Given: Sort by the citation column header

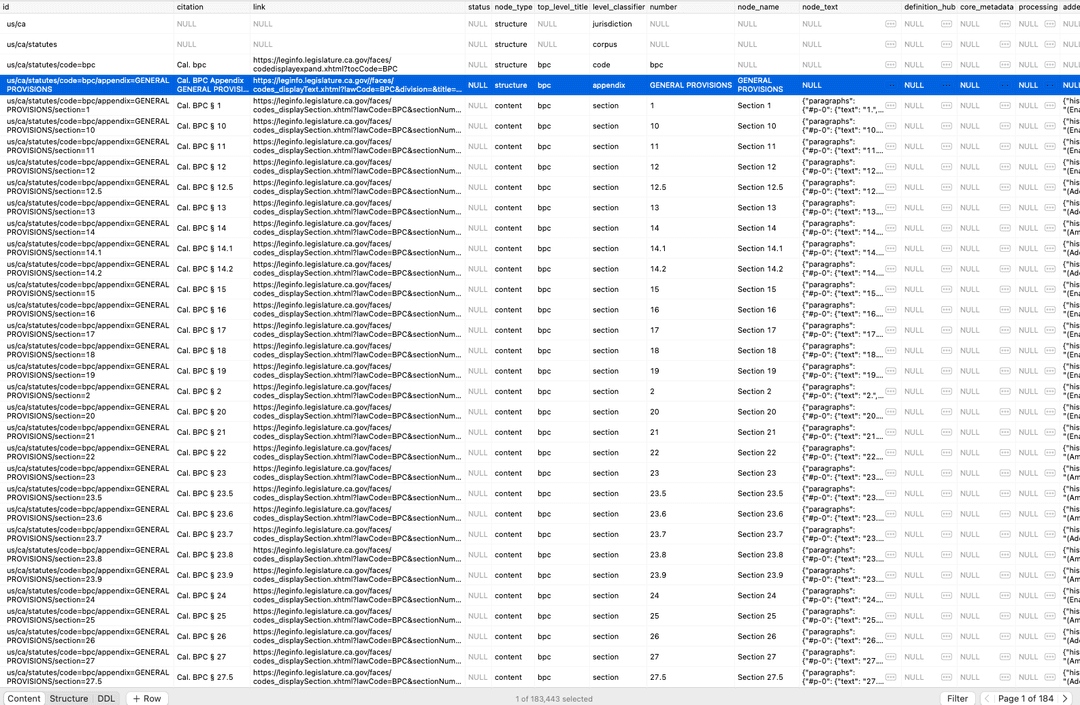Looking at the screenshot, I should pyautogui.click(x=190, y=7).
